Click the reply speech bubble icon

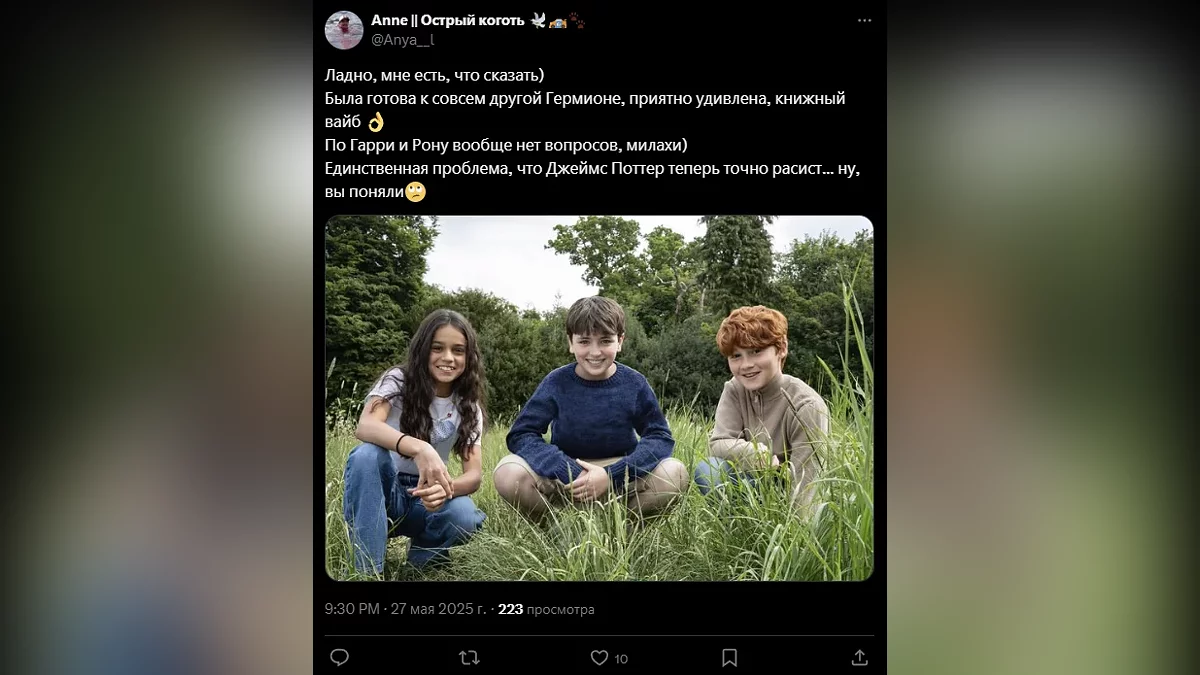point(339,657)
